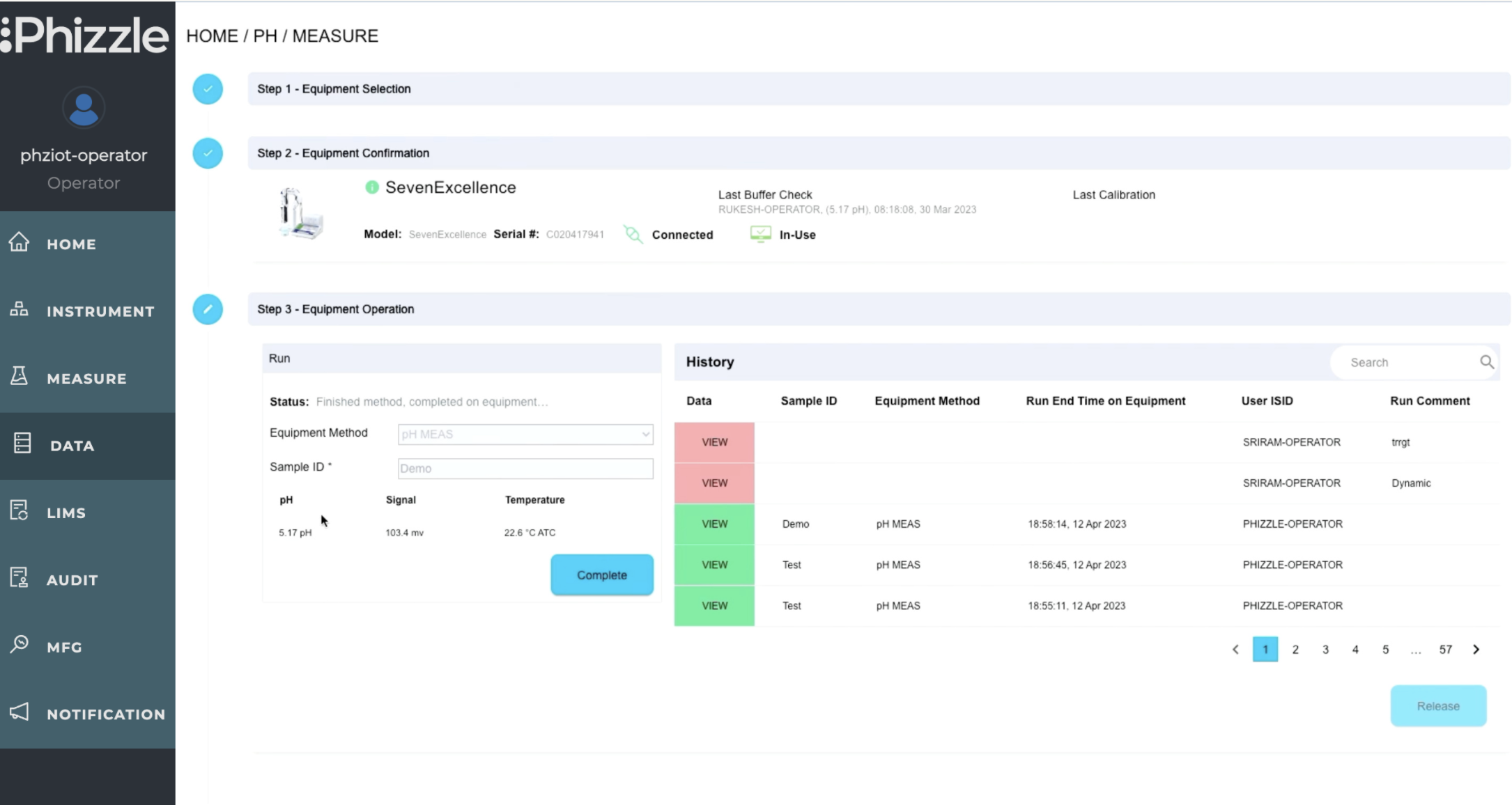Open the Notification megaphone icon
Screen dimensions: 1512x805
19,712
